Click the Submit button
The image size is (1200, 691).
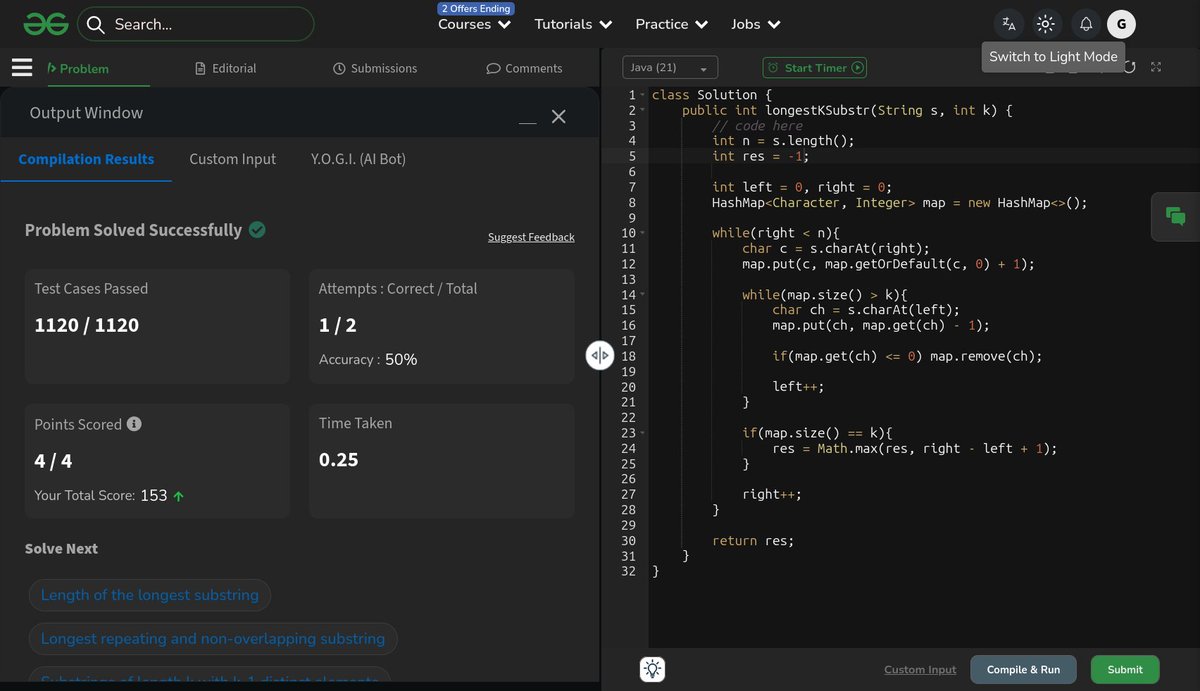pyautogui.click(x=1125, y=669)
